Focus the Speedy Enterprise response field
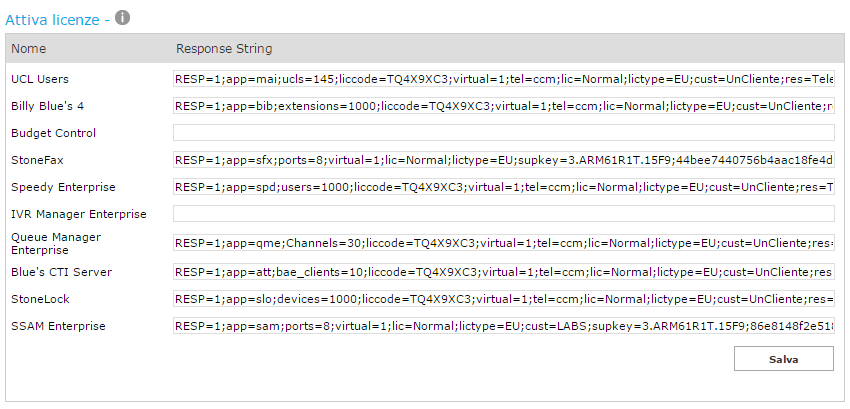 (503, 187)
